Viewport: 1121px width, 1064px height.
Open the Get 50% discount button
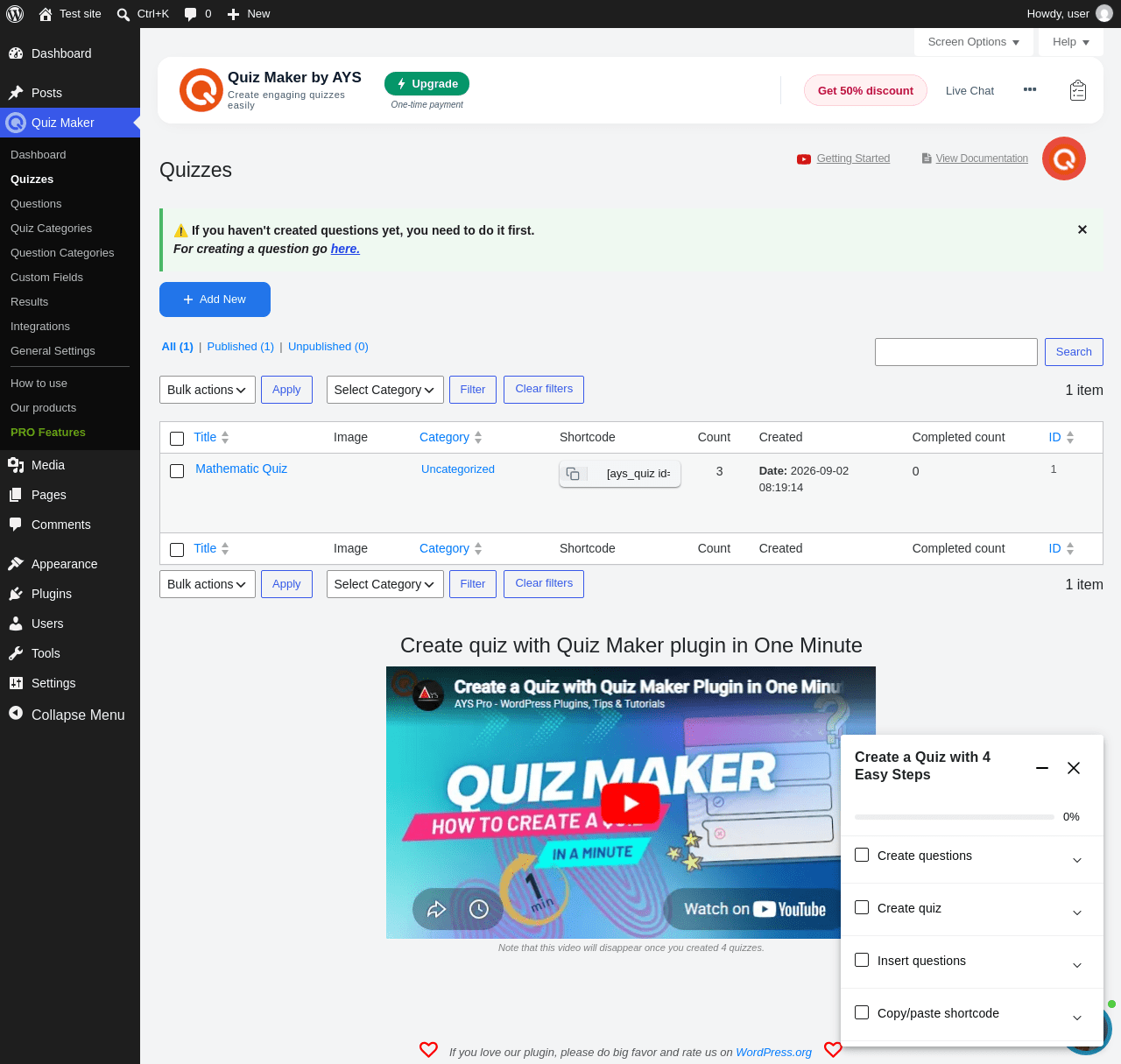pyautogui.click(x=865, y=90)
